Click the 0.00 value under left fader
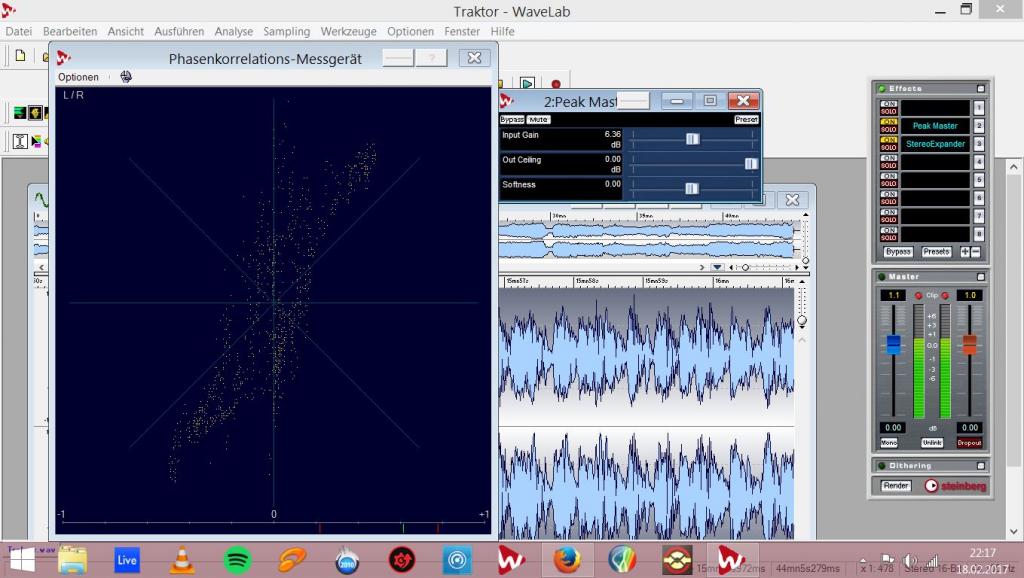1024x578 pixels. (893, 428)
